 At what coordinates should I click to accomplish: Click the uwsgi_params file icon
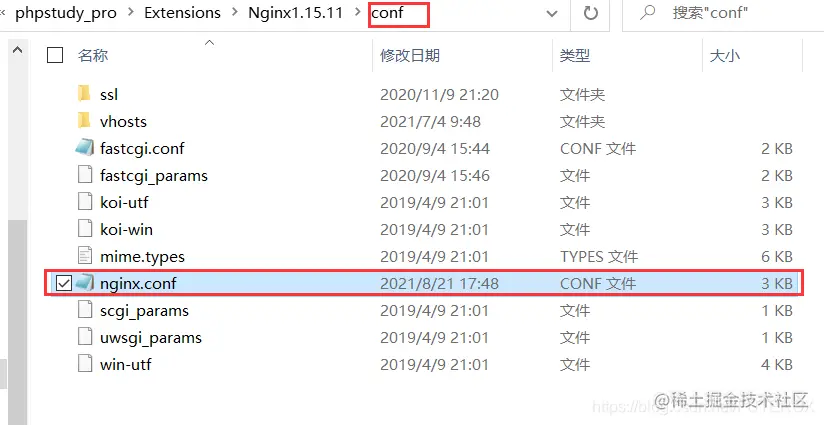85,337
